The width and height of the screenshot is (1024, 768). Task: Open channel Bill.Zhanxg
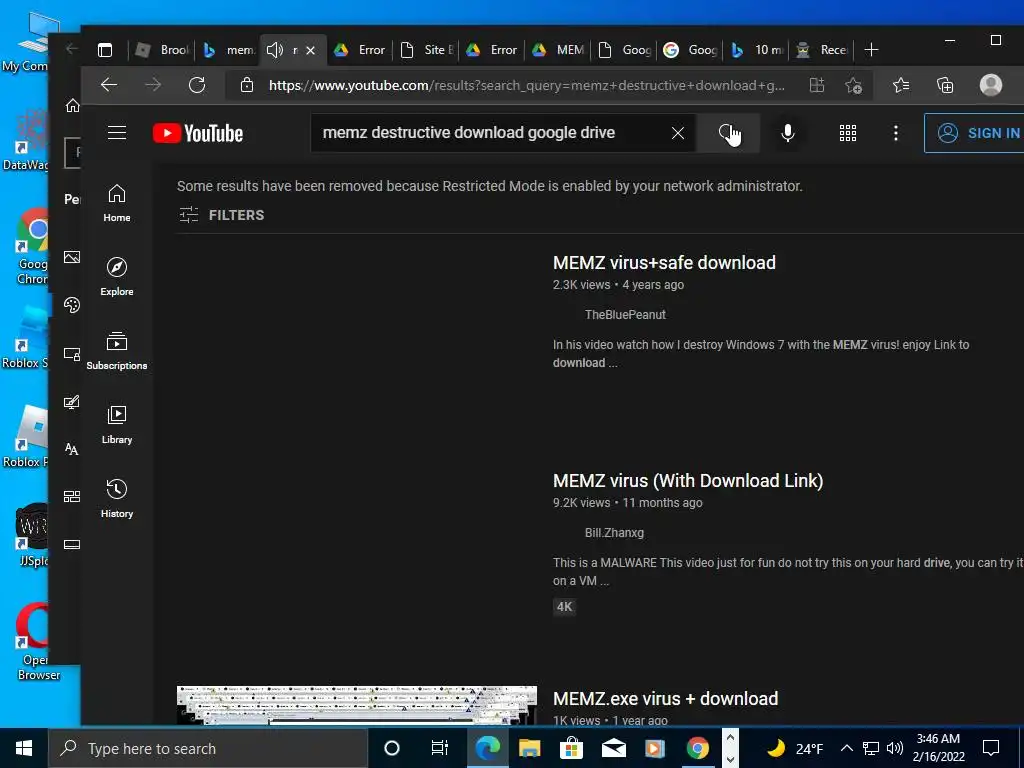click(614, 533)
